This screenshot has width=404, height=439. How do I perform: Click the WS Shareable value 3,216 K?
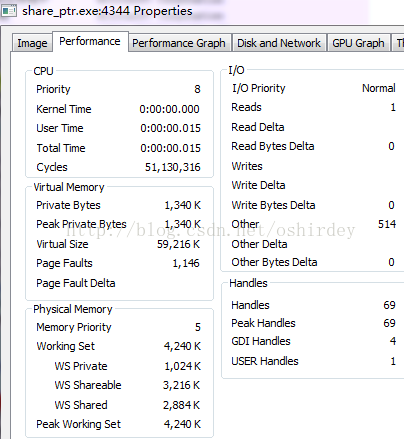181,385
